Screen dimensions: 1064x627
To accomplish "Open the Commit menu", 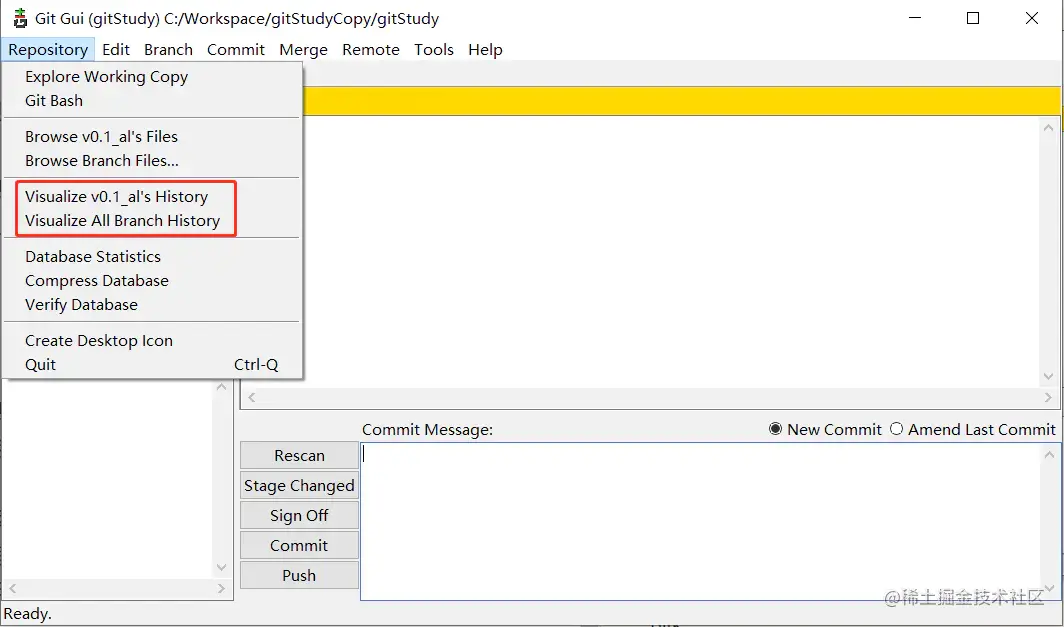I will point(235,50).
